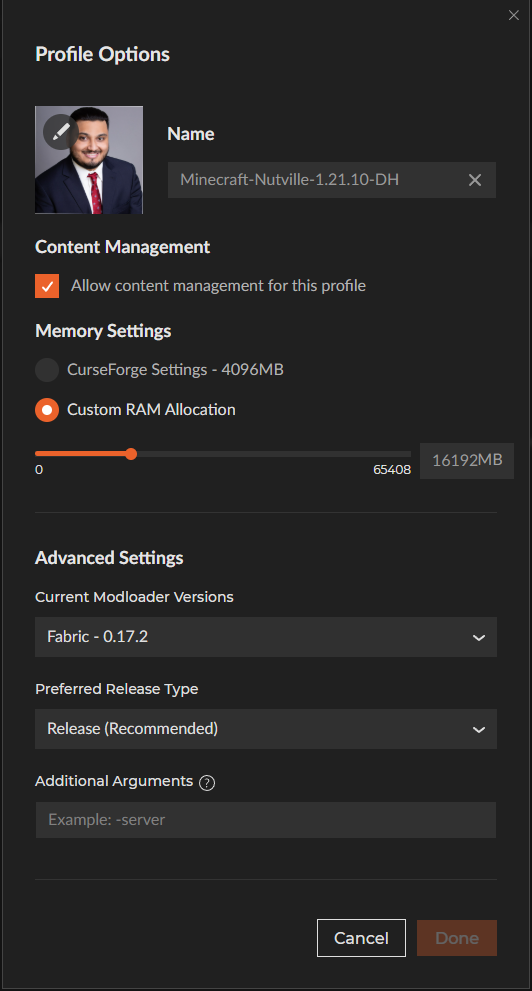Click the slider maximum label 65408

point(392,470)
